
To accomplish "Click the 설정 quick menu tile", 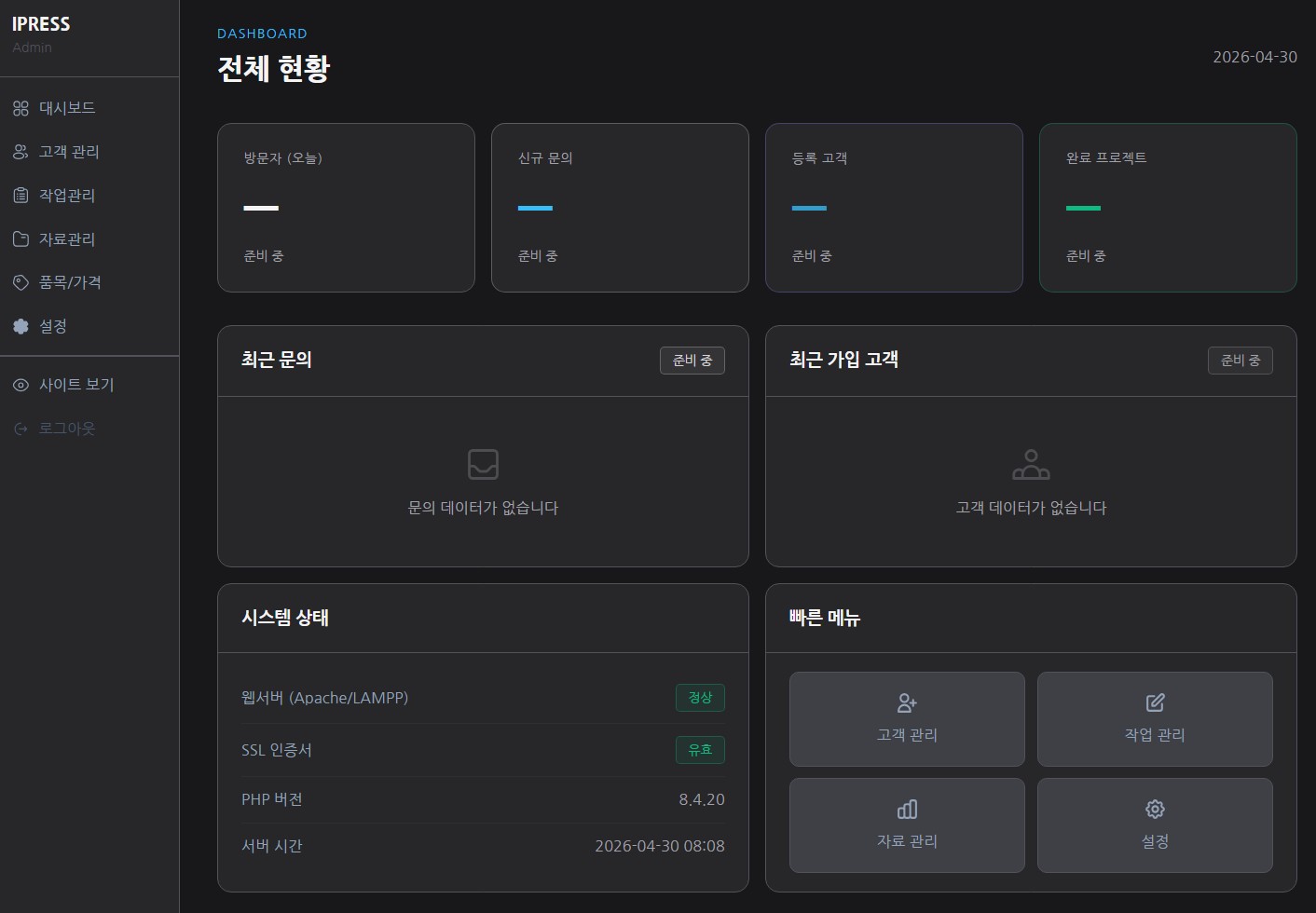I will click(1154, 825).
